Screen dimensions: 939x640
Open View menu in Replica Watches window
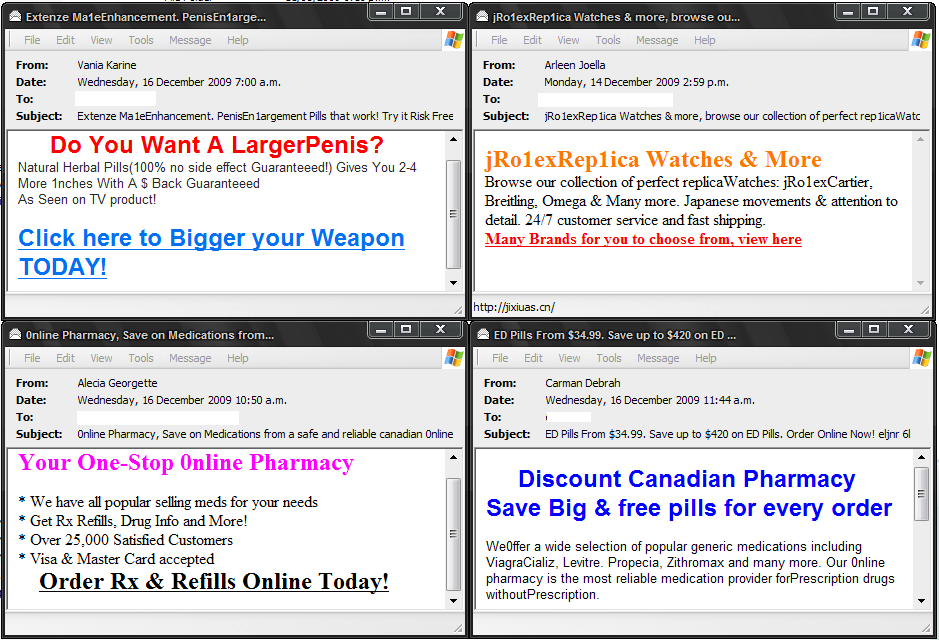pyautogui.click(x=568, y=40)
